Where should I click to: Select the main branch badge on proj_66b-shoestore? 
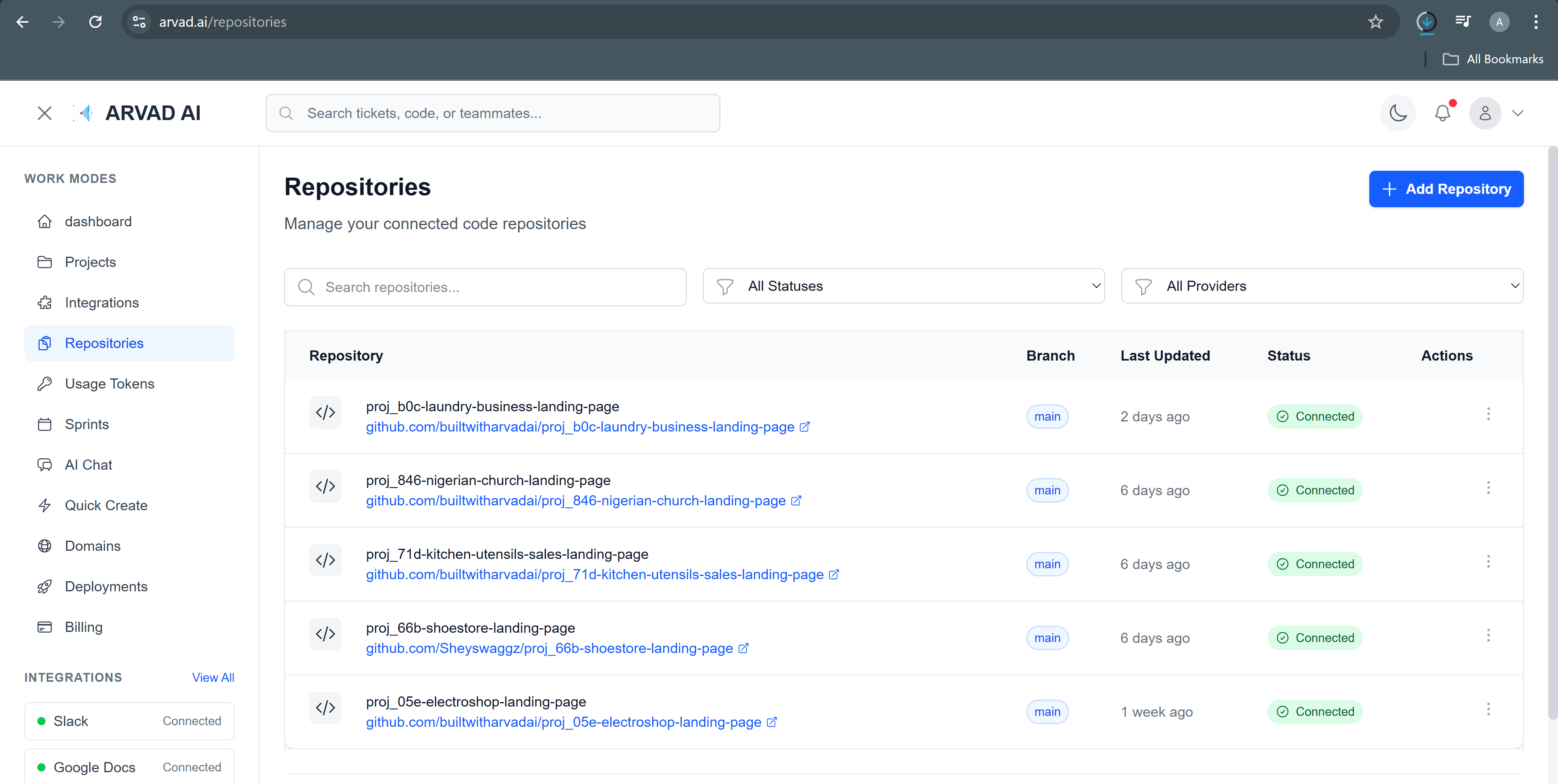pyautogui.click(x=1047, y=638)
